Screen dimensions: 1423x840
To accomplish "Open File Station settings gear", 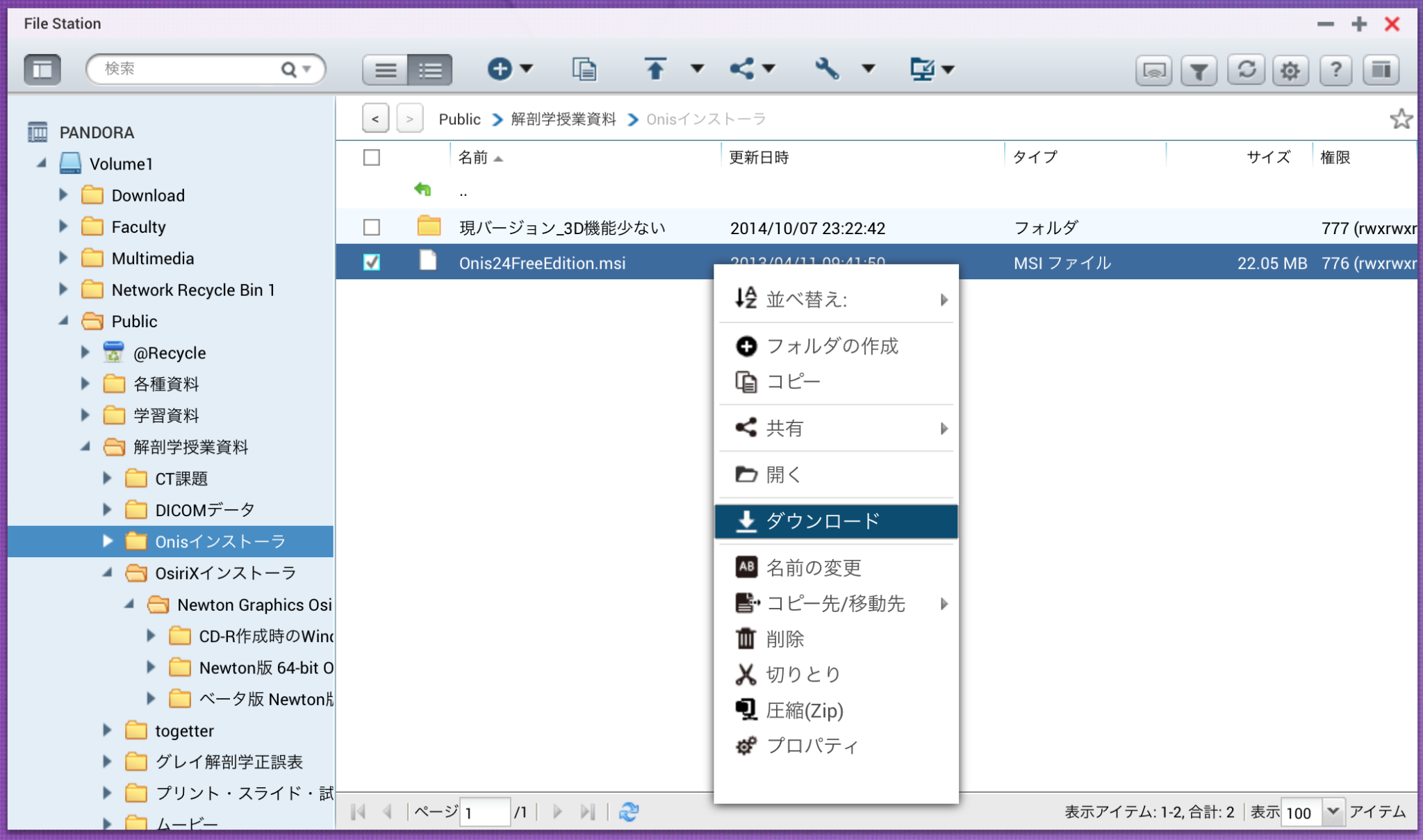I will (1290, 70).
